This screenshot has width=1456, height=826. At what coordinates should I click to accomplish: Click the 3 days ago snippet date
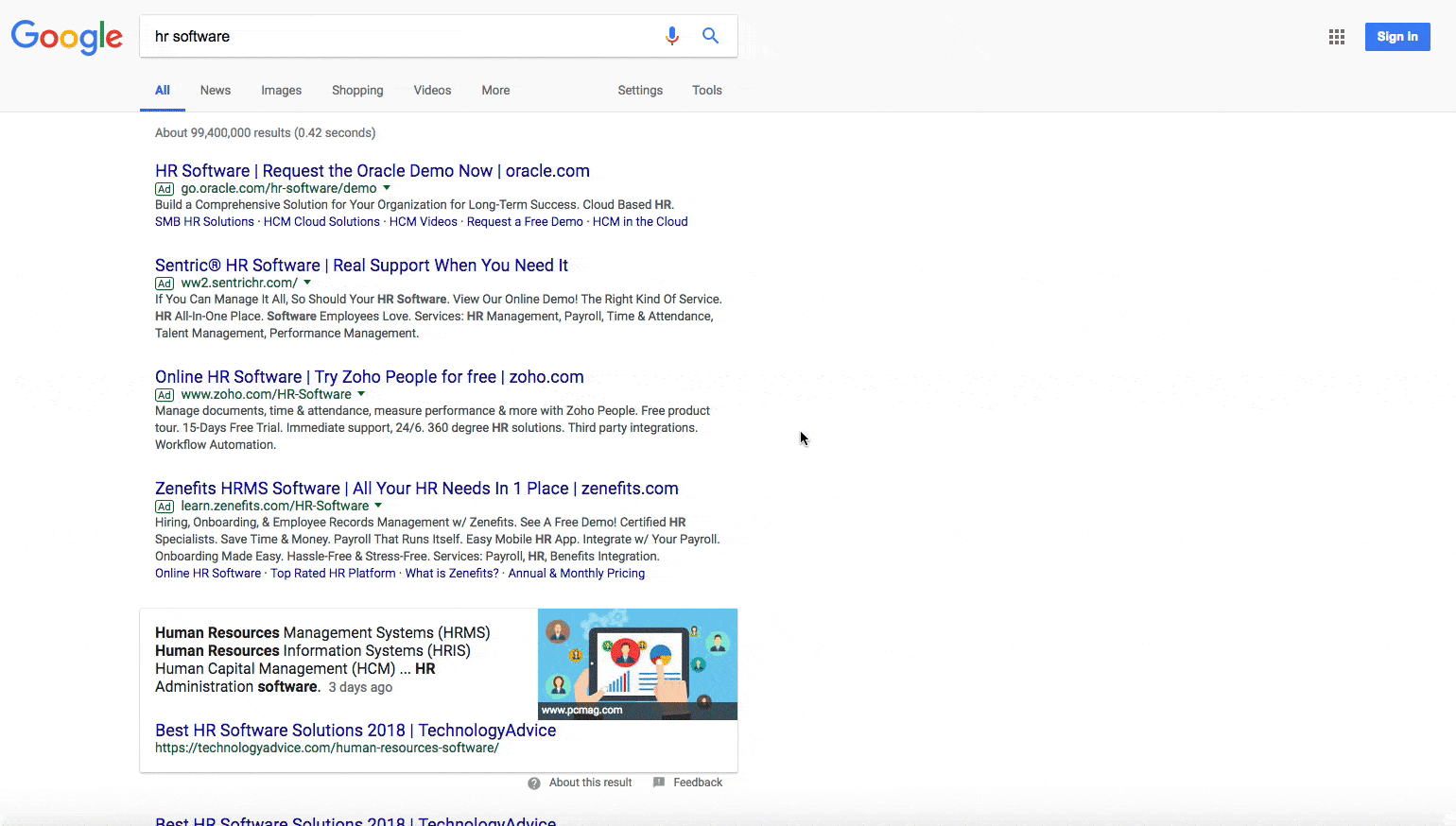pos(360,688)
